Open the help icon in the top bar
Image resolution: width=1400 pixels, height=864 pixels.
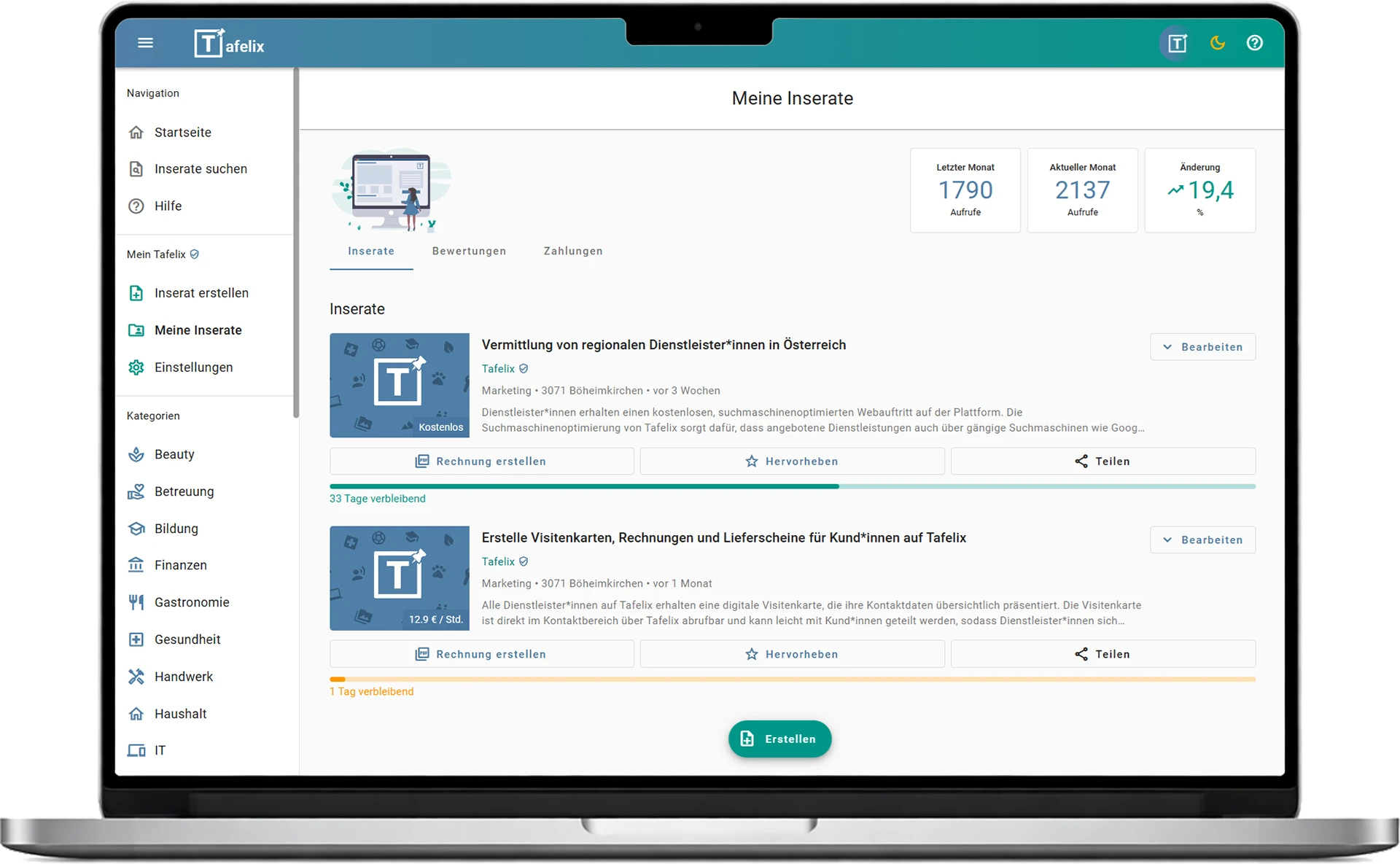pyautogui.click(x=1255, y=43)
